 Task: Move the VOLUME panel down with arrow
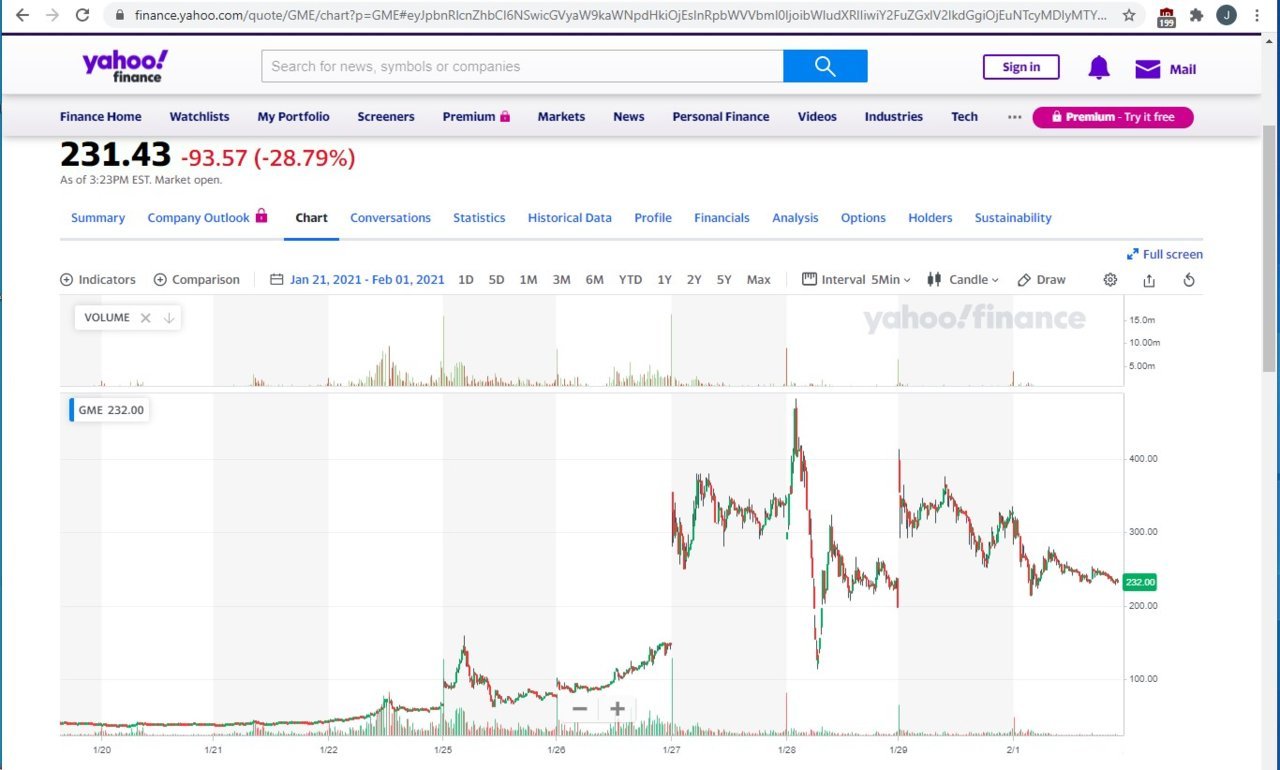pos(169,318)
